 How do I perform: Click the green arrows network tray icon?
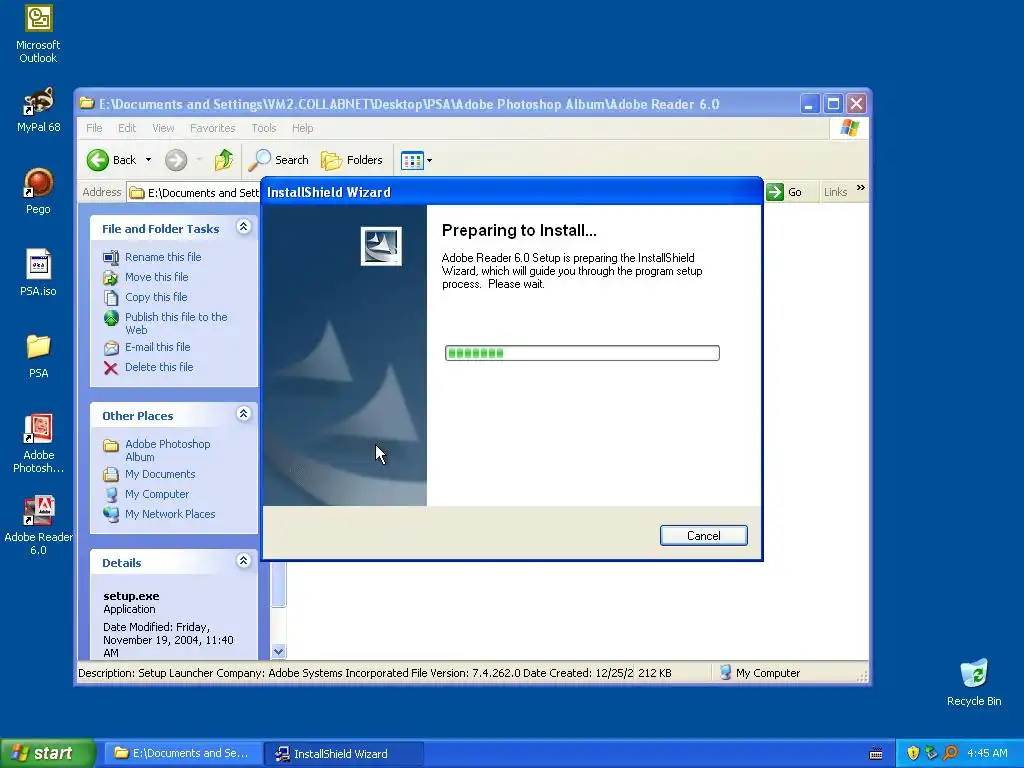pos(931,754)
